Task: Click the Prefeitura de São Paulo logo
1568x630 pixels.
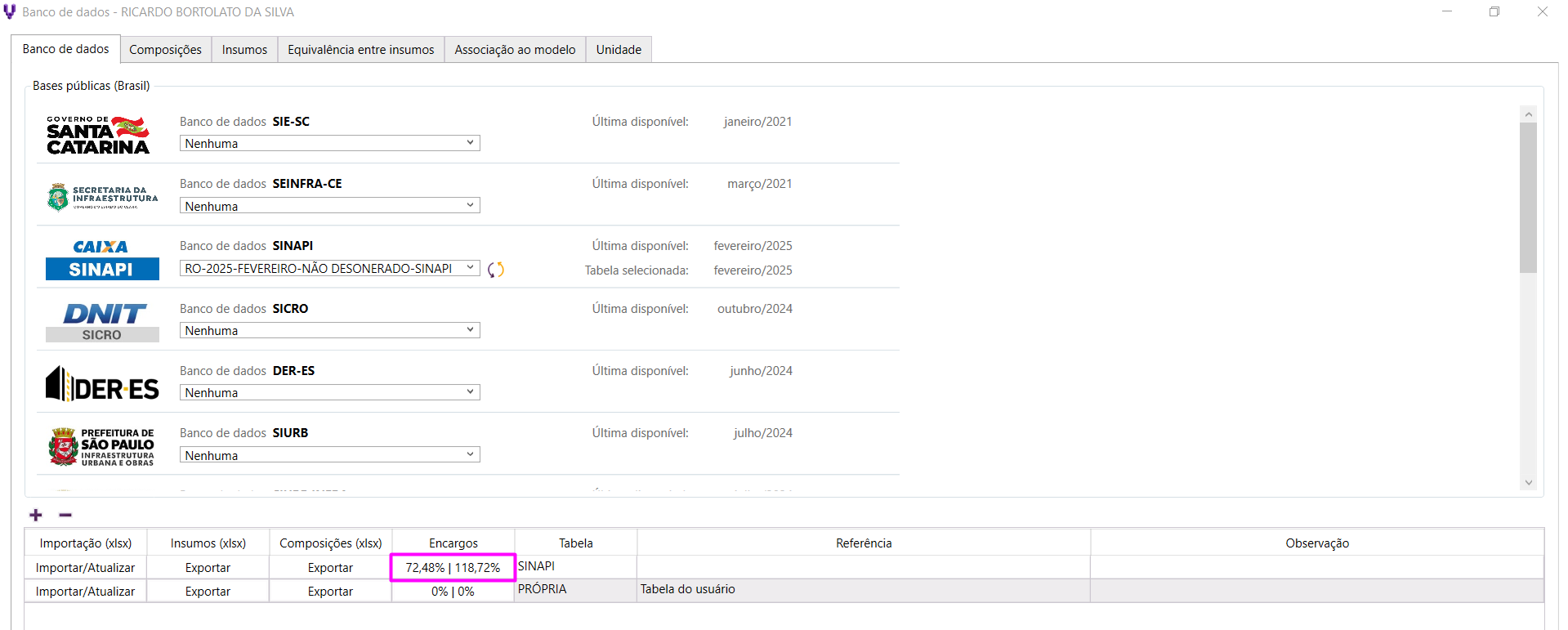Action: click(x=101, y=447)
